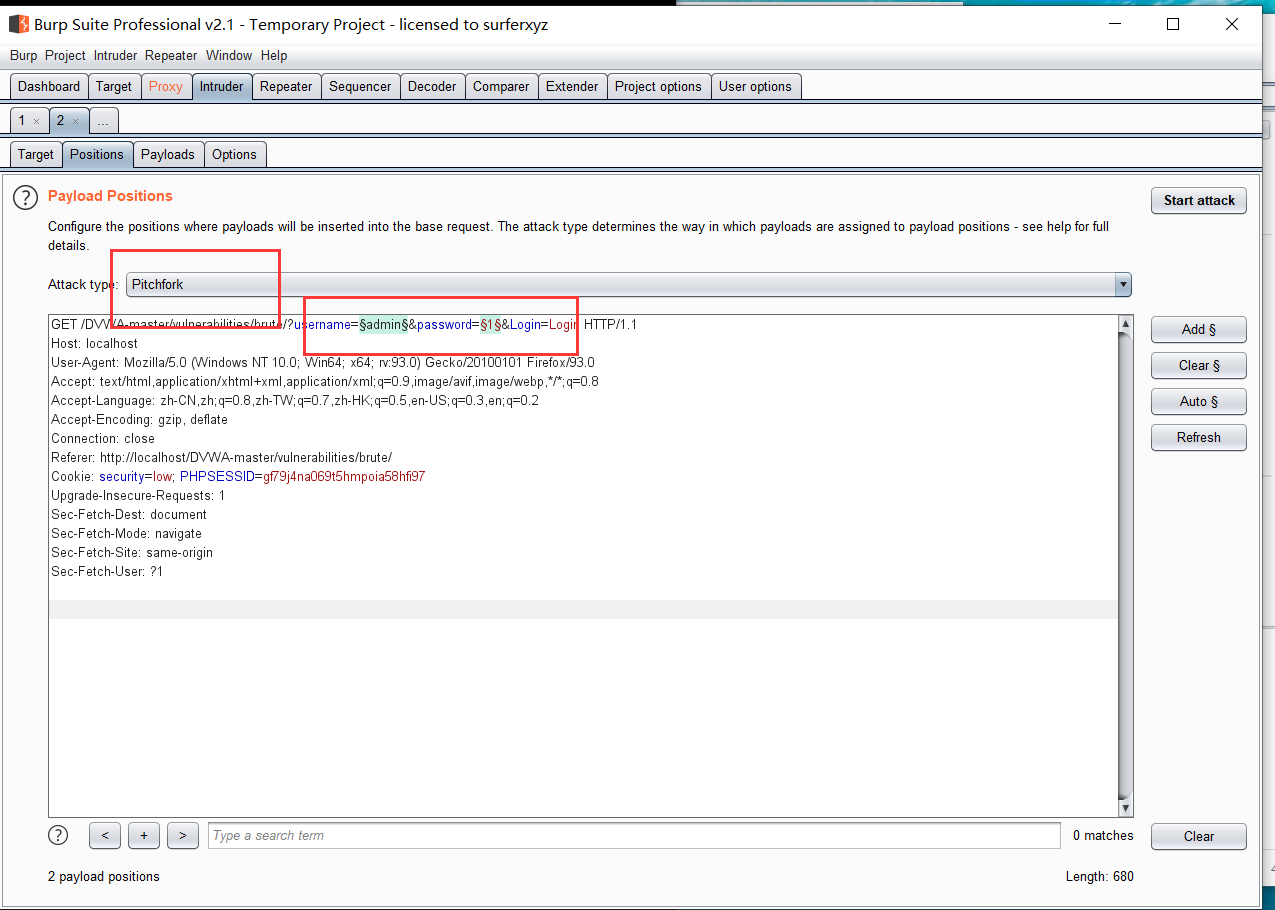Click the Host: localhost header line
This screenshot has width=1275, height=910.
click(94, 343)
